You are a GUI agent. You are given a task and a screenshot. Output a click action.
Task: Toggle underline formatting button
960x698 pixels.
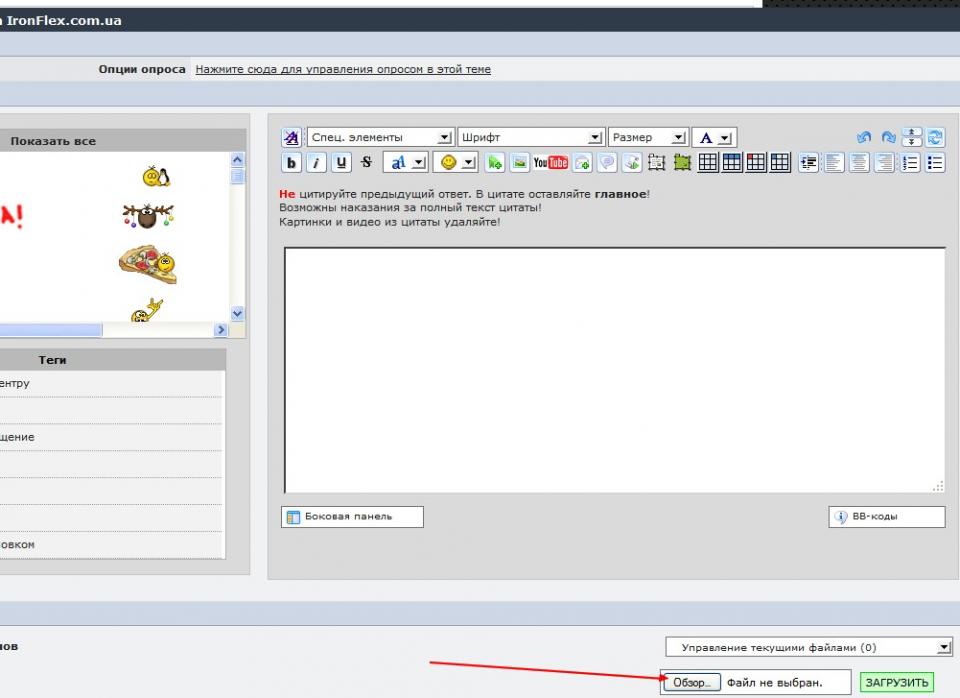tap(341, 163)
